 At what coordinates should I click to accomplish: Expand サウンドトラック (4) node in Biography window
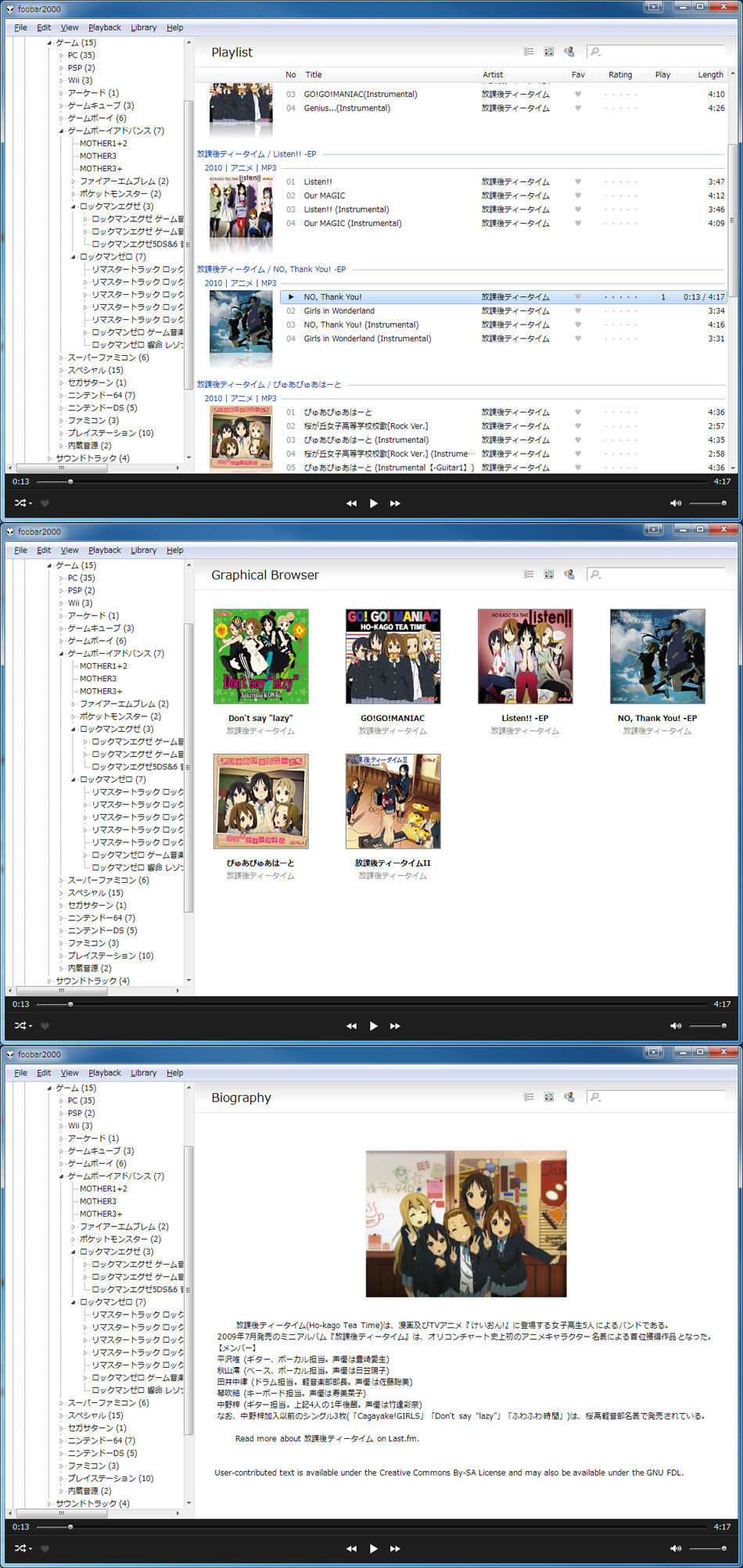coord(49,1504)
